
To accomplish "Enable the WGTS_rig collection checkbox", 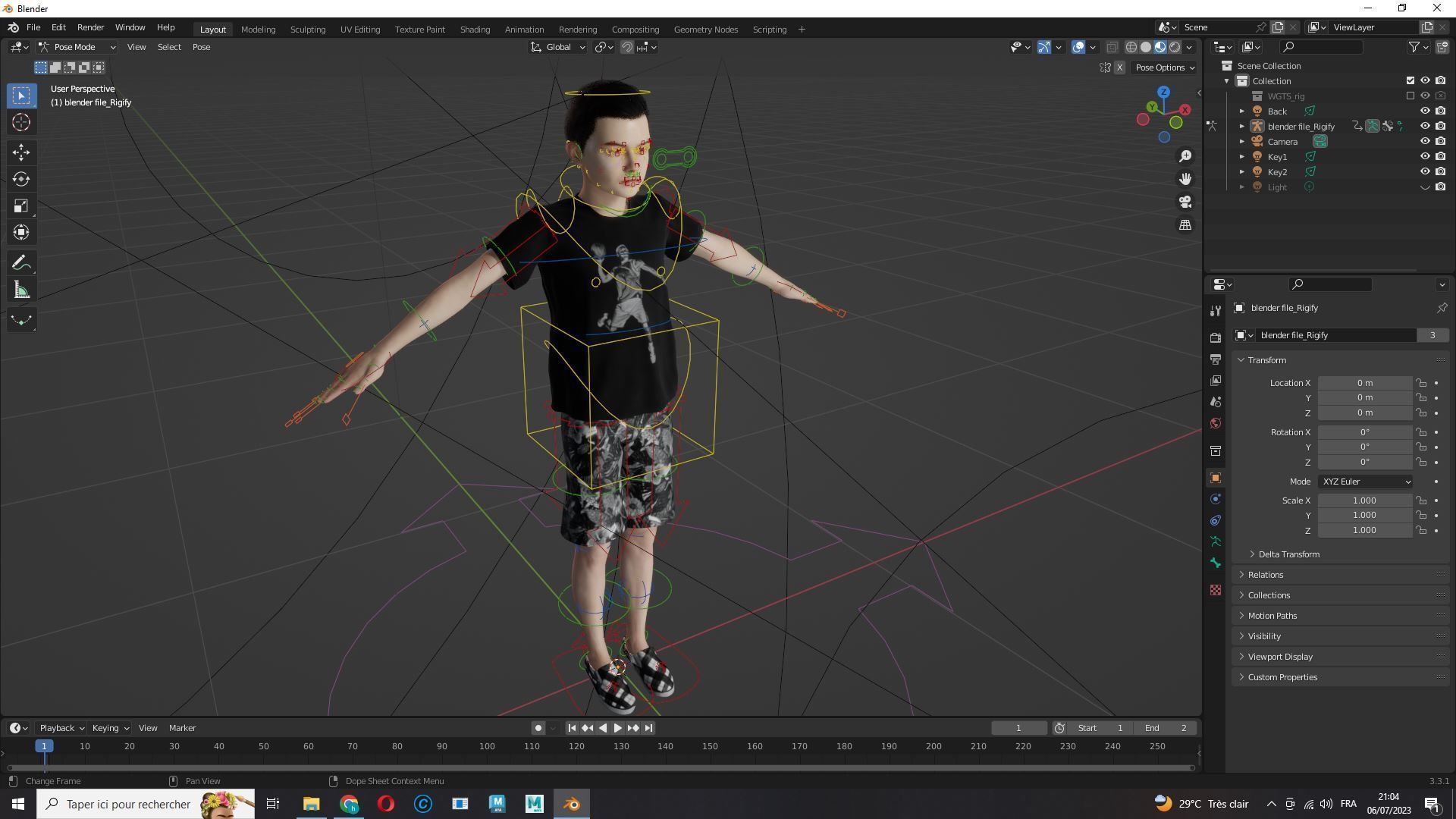I will (x=1410, y=96).
